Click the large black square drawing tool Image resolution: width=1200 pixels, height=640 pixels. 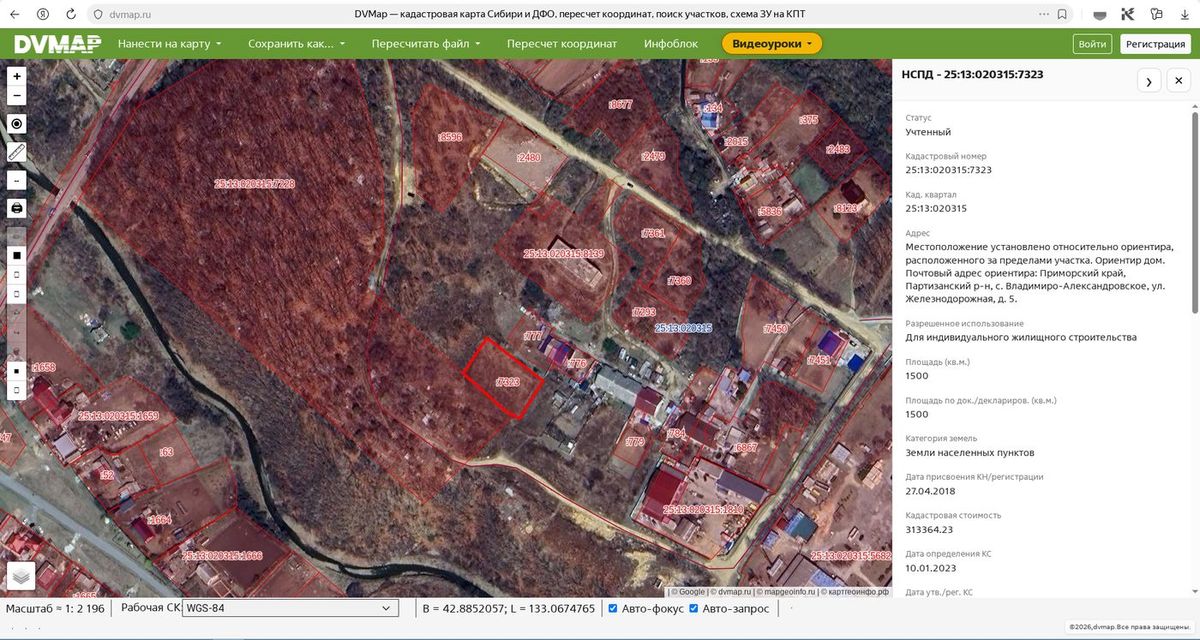pos(16,256)
